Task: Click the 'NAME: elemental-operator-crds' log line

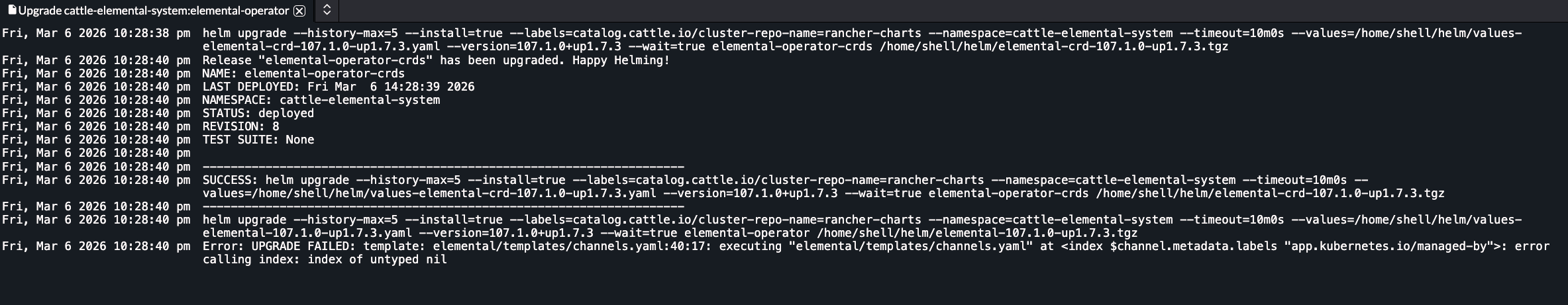Action: click(303, 73)
